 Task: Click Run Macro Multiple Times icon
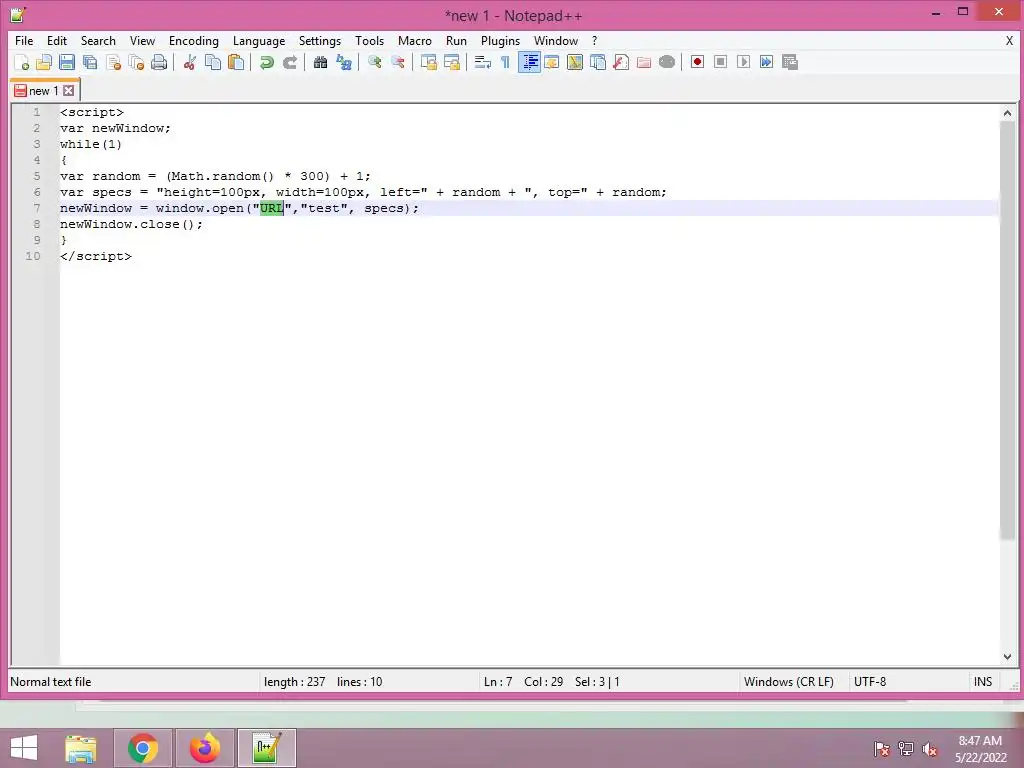coord(767,62)
